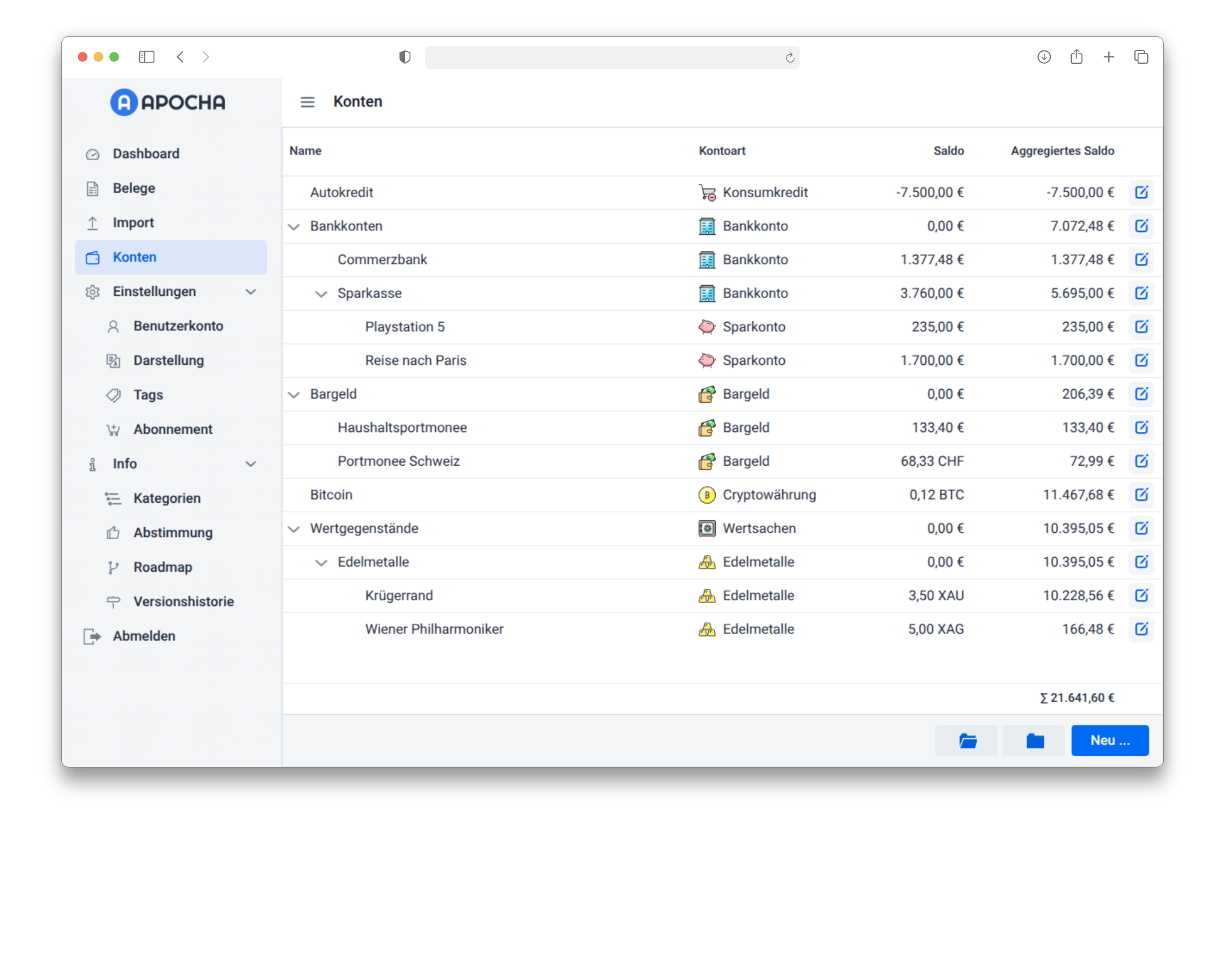Image resolution: width=1225 pixels, height=980 pixels.
Task: Collapse the Bankkonten tree row
Action: click(x=294, y=226)
